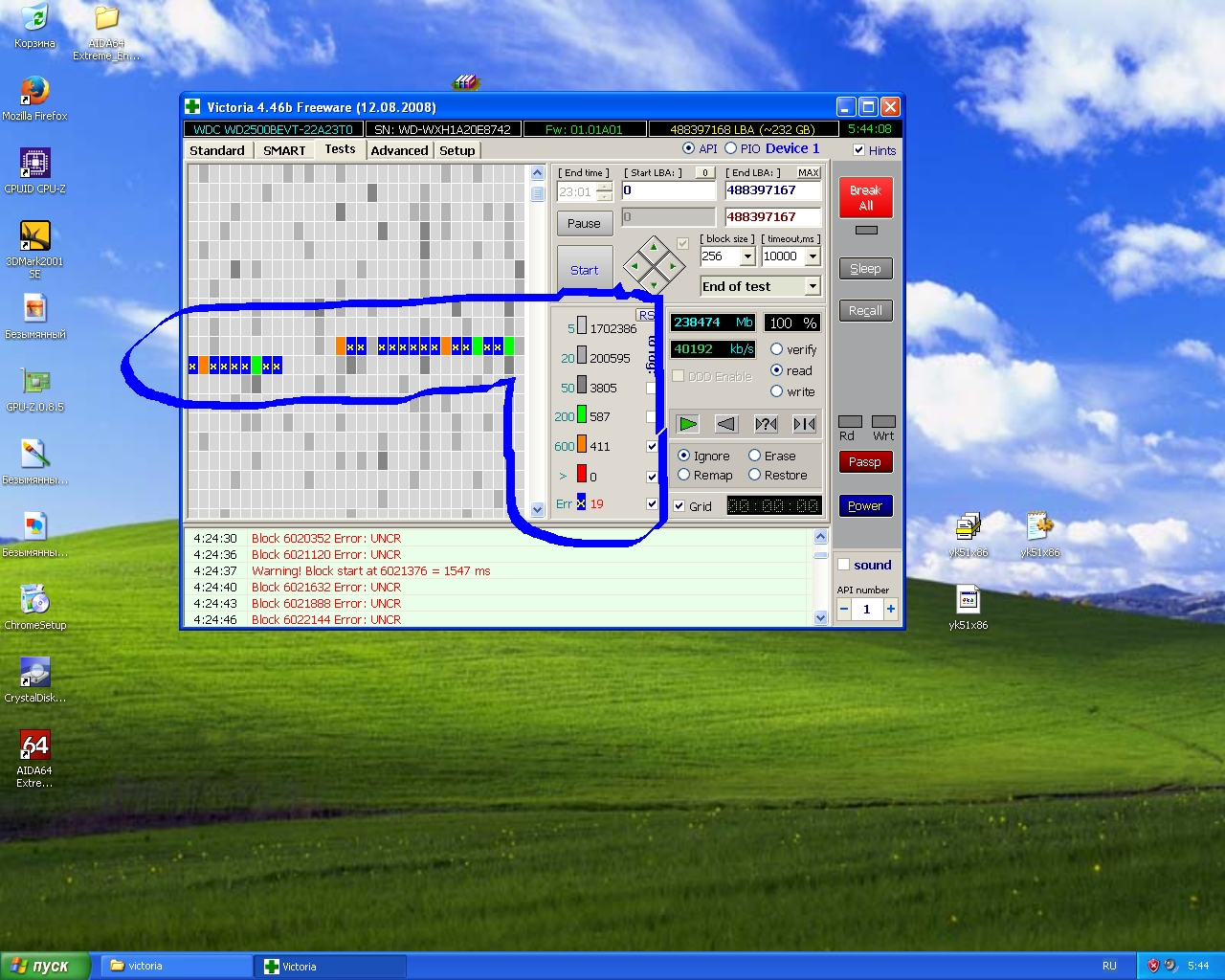
Task: Switch to the Standard tab
Action: point(217,150)
